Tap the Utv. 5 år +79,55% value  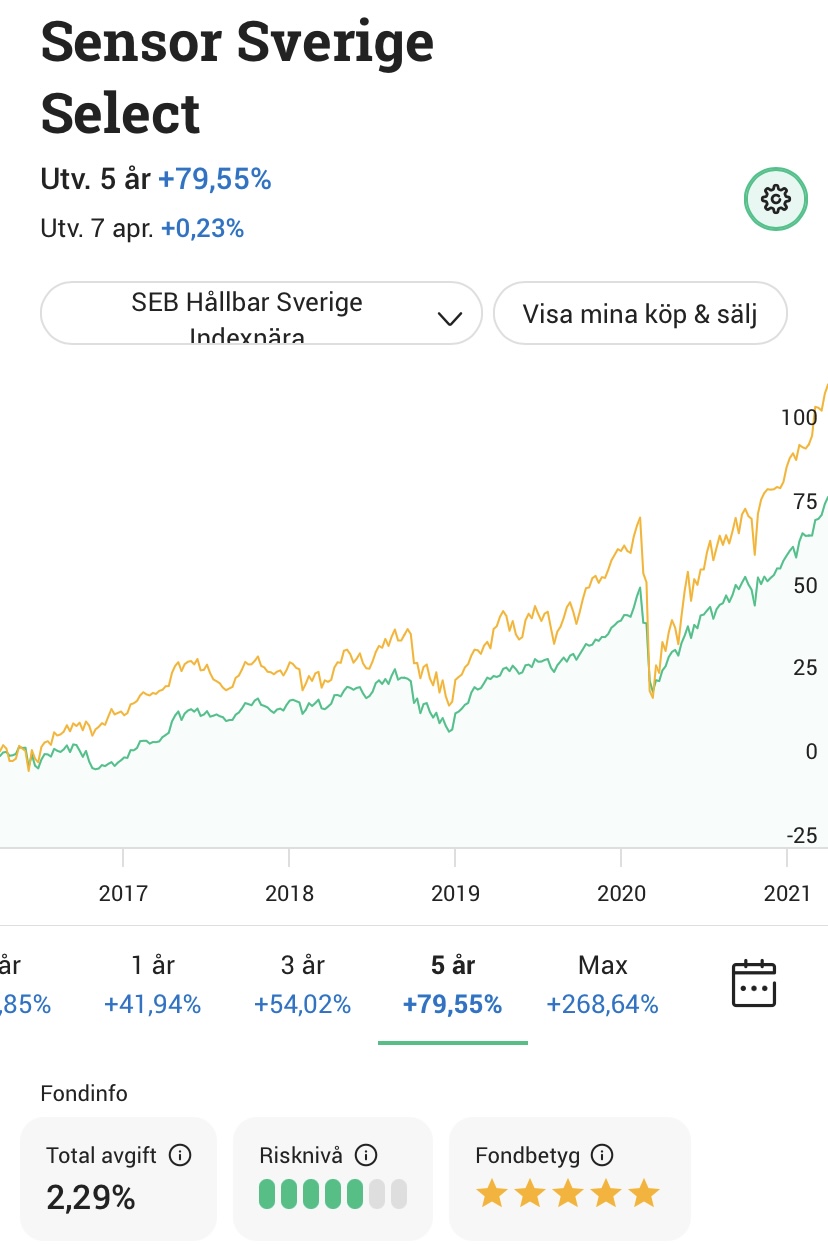click(x=214, y=180)
